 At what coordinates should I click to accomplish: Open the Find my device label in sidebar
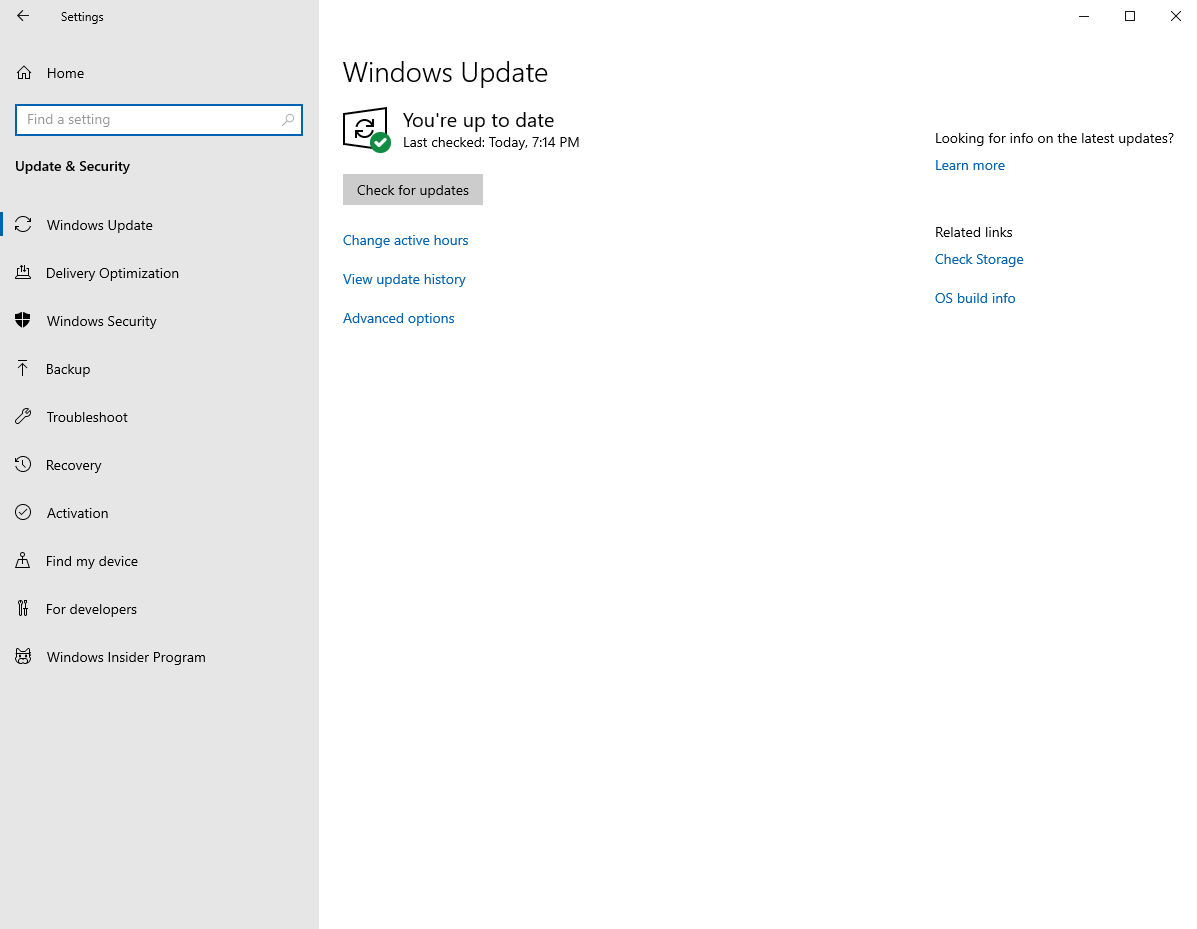tap(92, 561)
